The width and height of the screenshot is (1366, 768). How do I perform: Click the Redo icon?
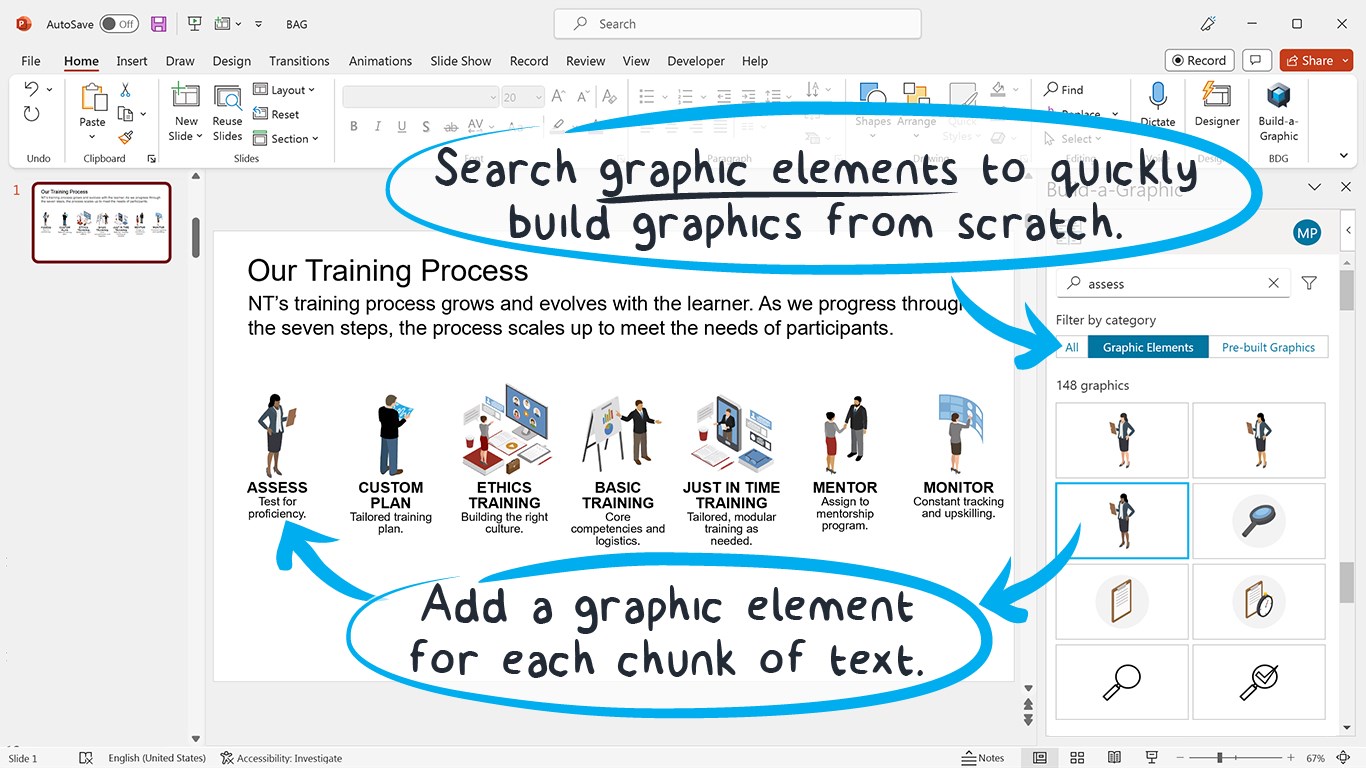(x=31, y=114)
